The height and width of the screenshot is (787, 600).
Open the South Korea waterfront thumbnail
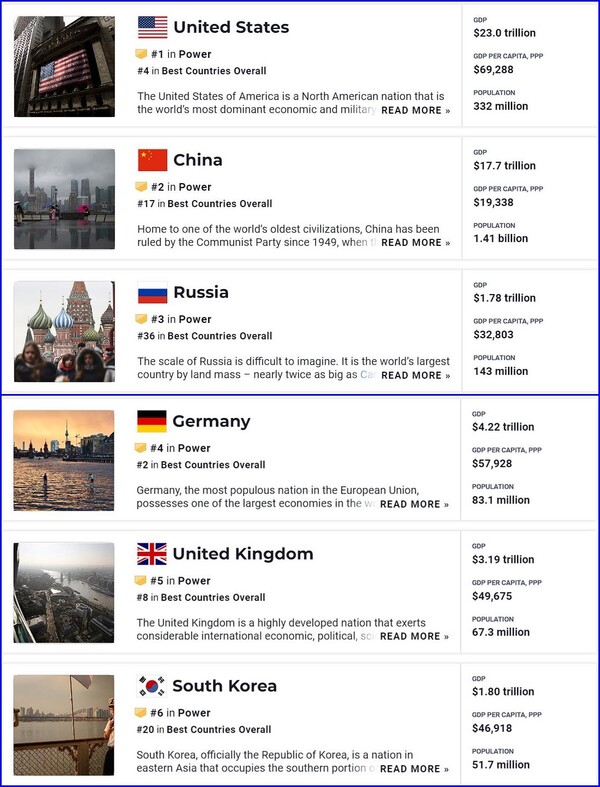point(64,725)
